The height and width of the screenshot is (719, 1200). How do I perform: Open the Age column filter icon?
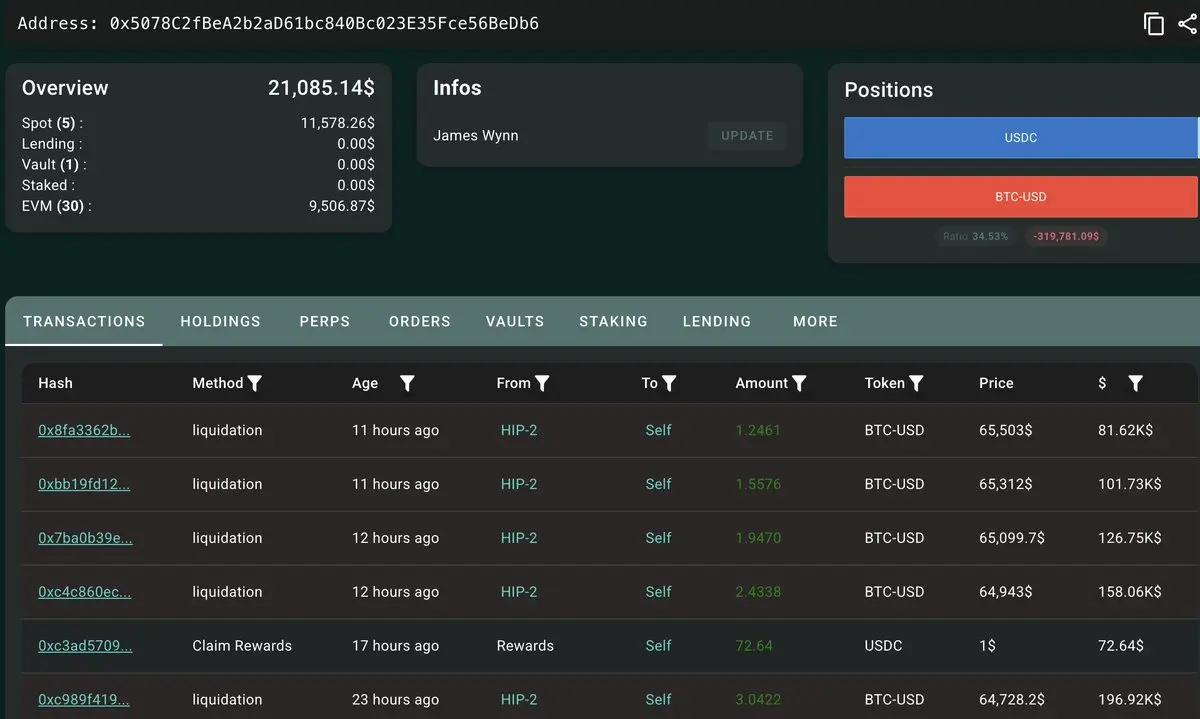407,383
